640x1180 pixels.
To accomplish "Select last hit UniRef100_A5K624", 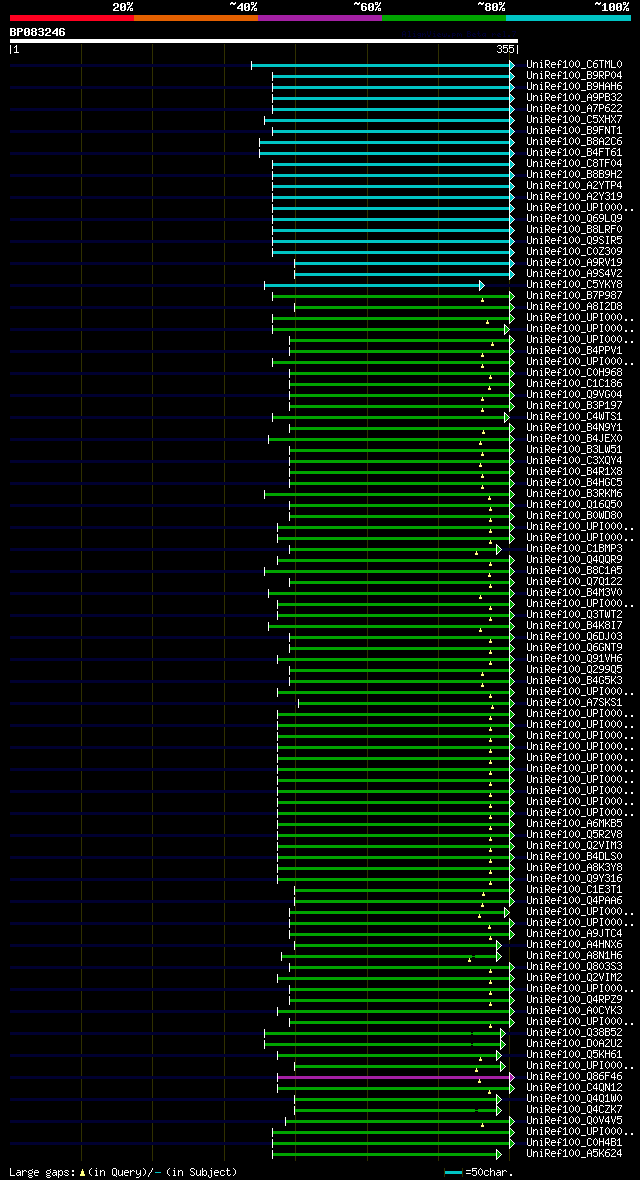I will pyautogui.click(x=574, y=1154).
